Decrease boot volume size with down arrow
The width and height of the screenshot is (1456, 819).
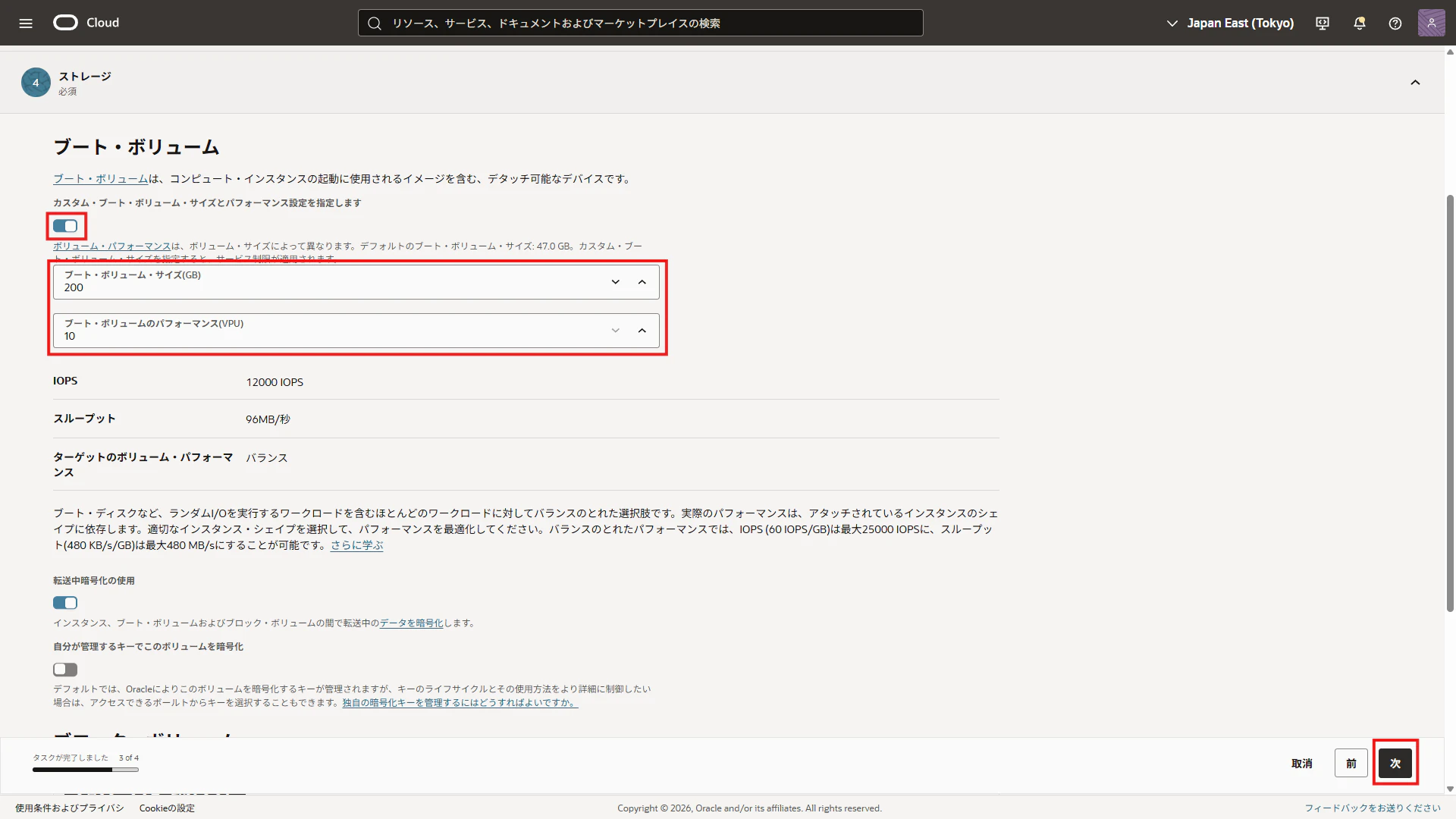[616, 282]
